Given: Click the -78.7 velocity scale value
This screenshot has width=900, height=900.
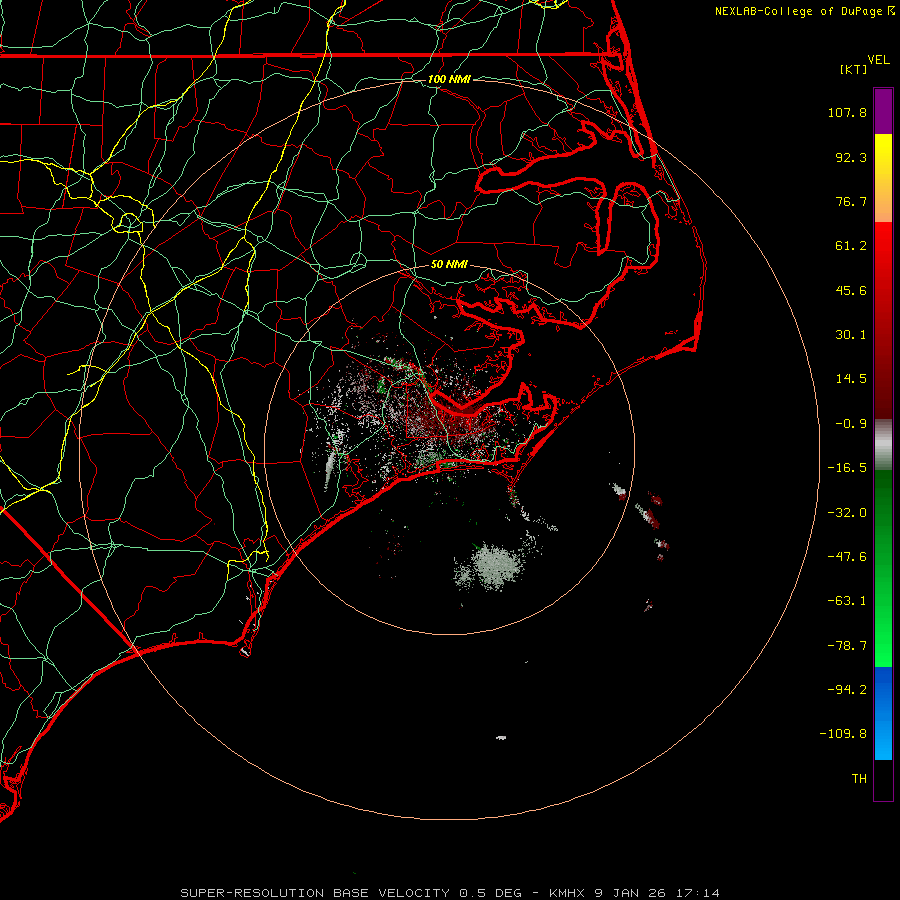Looking at the screenshot, I should (847, 646).
